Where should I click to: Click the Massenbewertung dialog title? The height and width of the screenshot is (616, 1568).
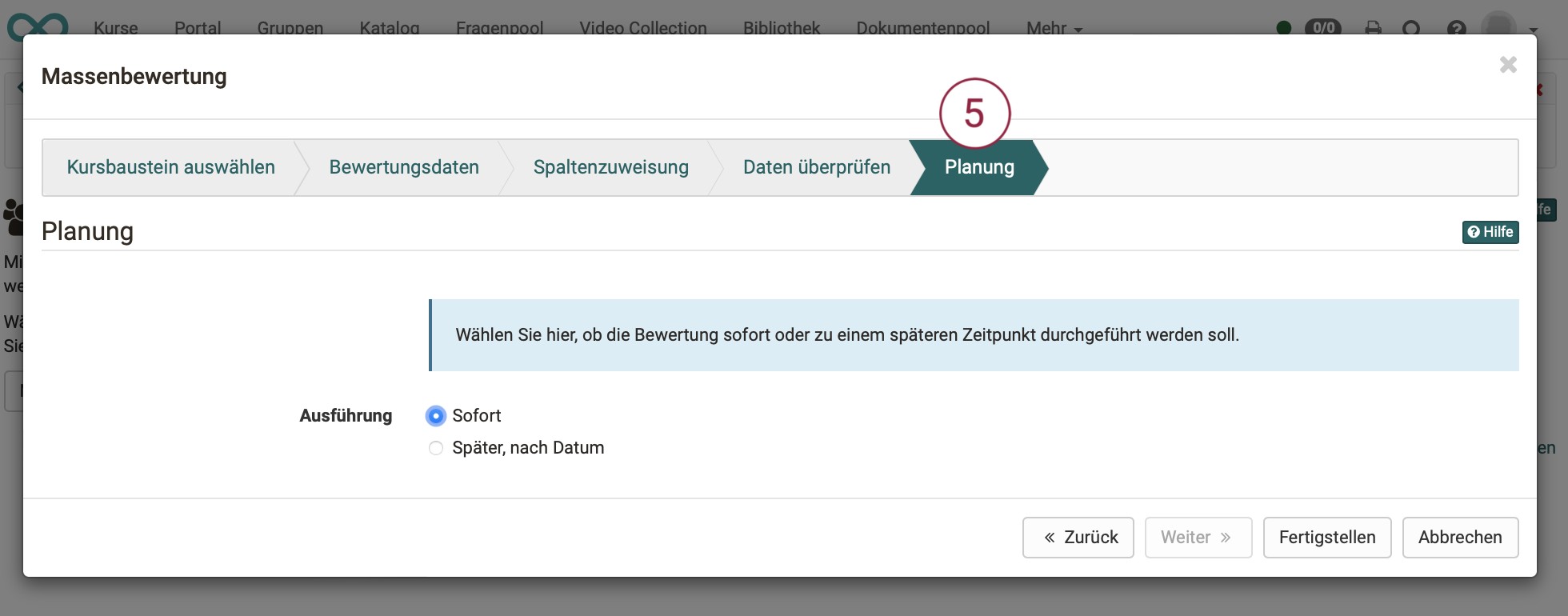coord(134,77)
